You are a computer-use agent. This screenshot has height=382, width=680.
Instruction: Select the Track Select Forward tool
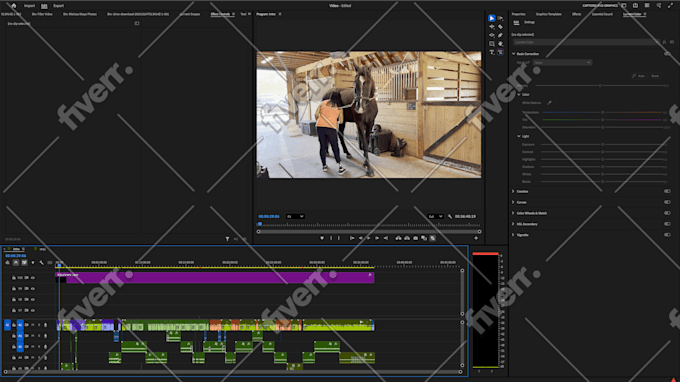(x=500, y=18)
